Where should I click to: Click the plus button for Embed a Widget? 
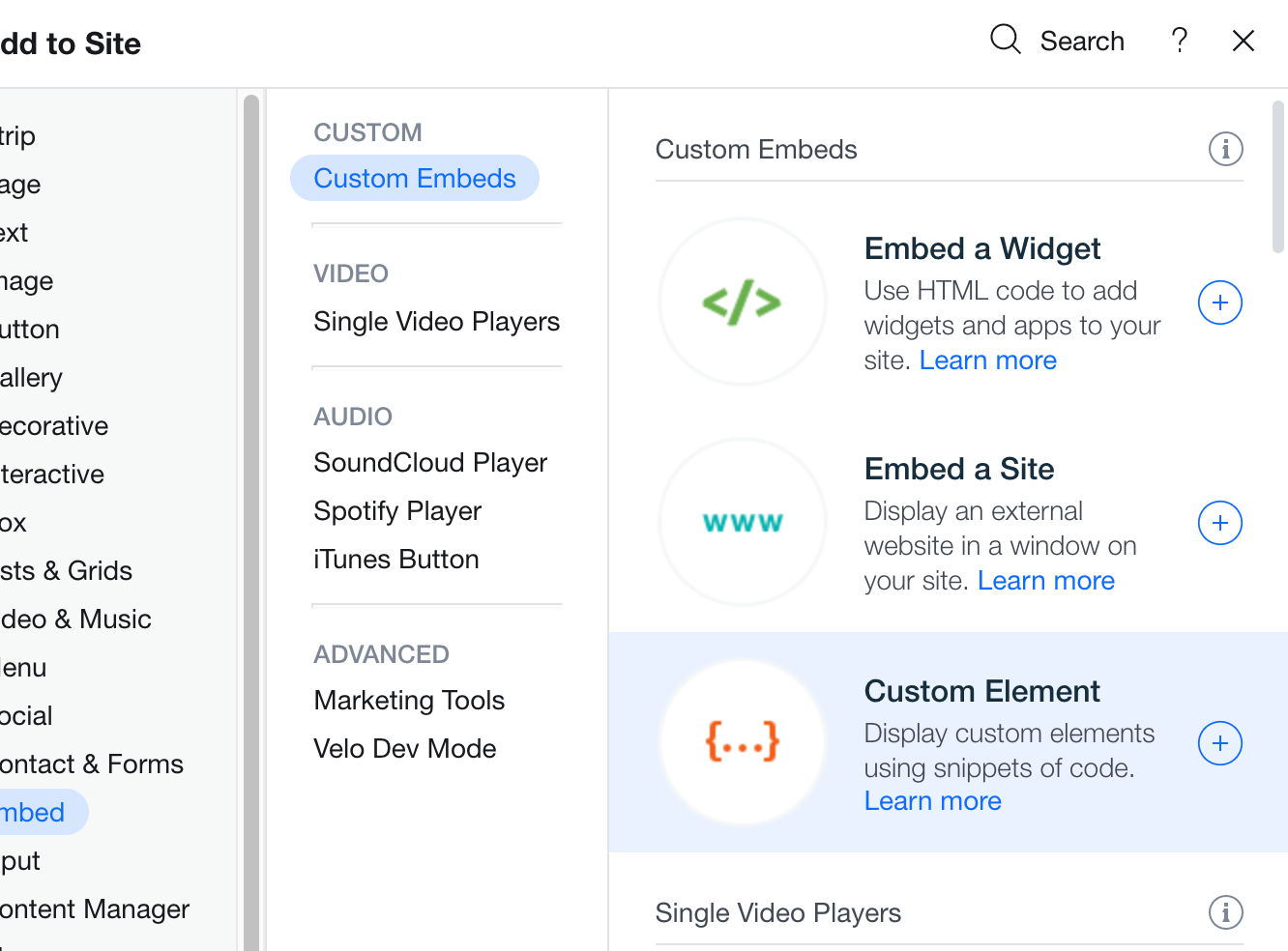tap(1220, 303)
